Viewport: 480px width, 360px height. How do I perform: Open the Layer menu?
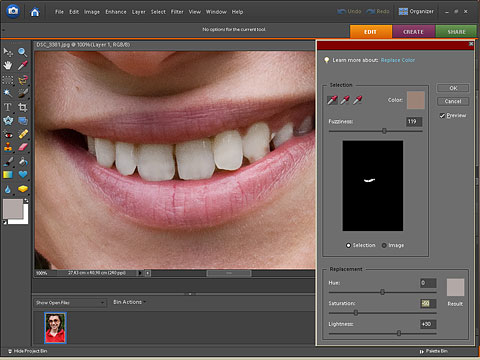coord(138,12)
